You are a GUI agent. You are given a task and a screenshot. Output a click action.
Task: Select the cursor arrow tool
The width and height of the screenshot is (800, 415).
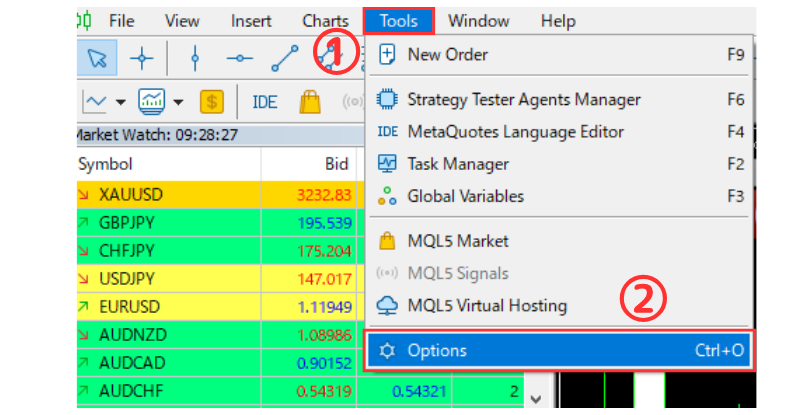click(97, 58)
